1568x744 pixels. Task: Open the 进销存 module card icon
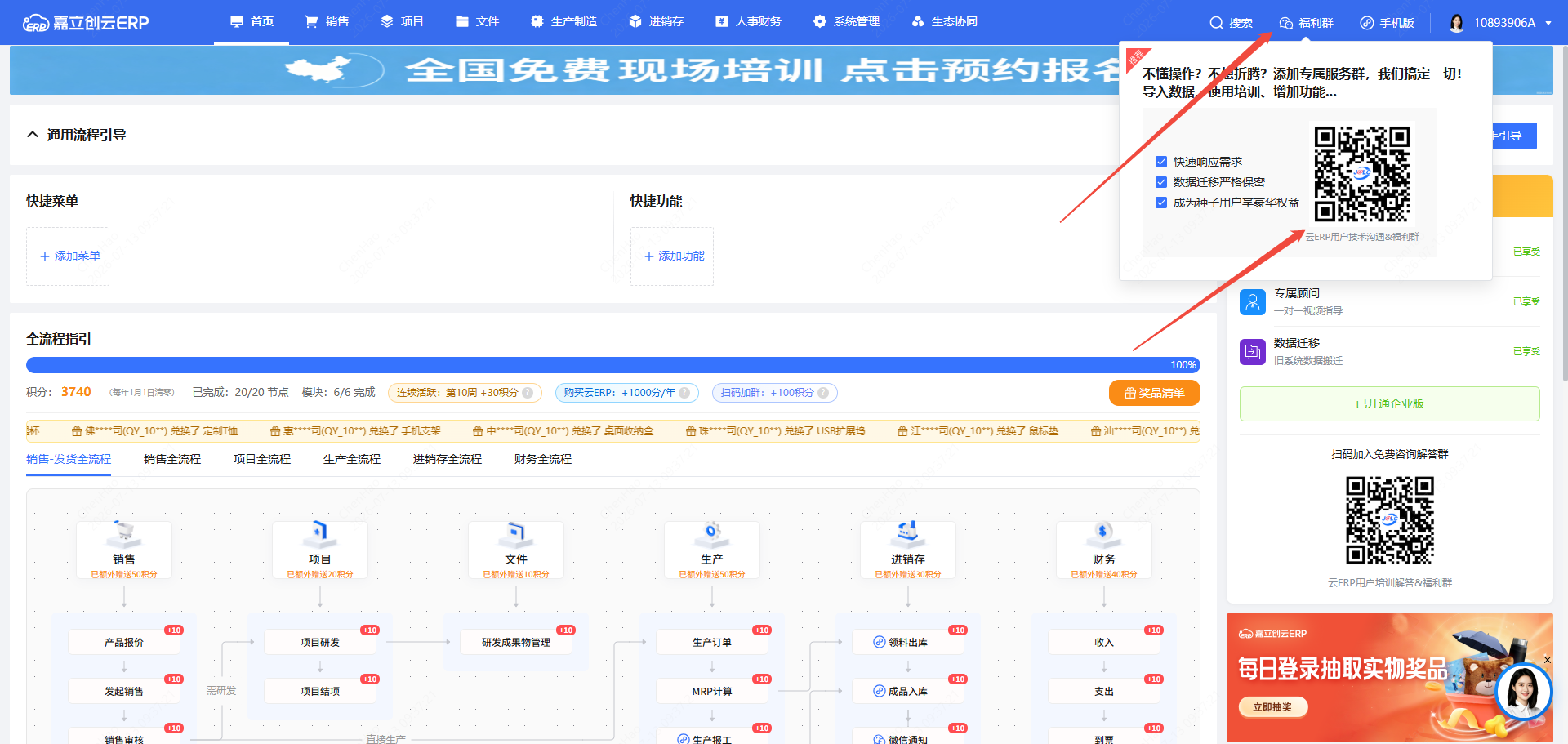pos(908,533)
